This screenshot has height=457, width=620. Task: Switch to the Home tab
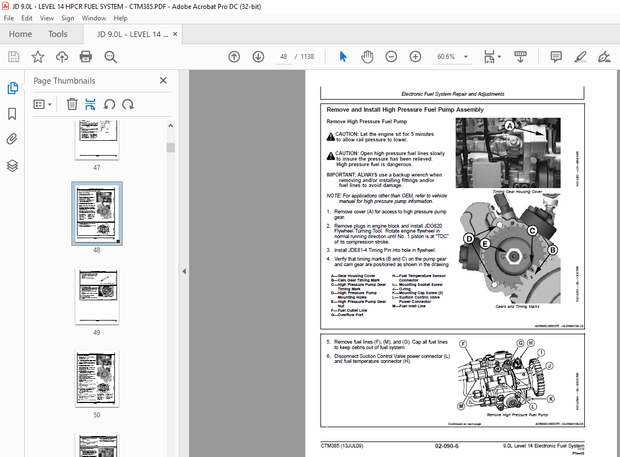point(20,34)
